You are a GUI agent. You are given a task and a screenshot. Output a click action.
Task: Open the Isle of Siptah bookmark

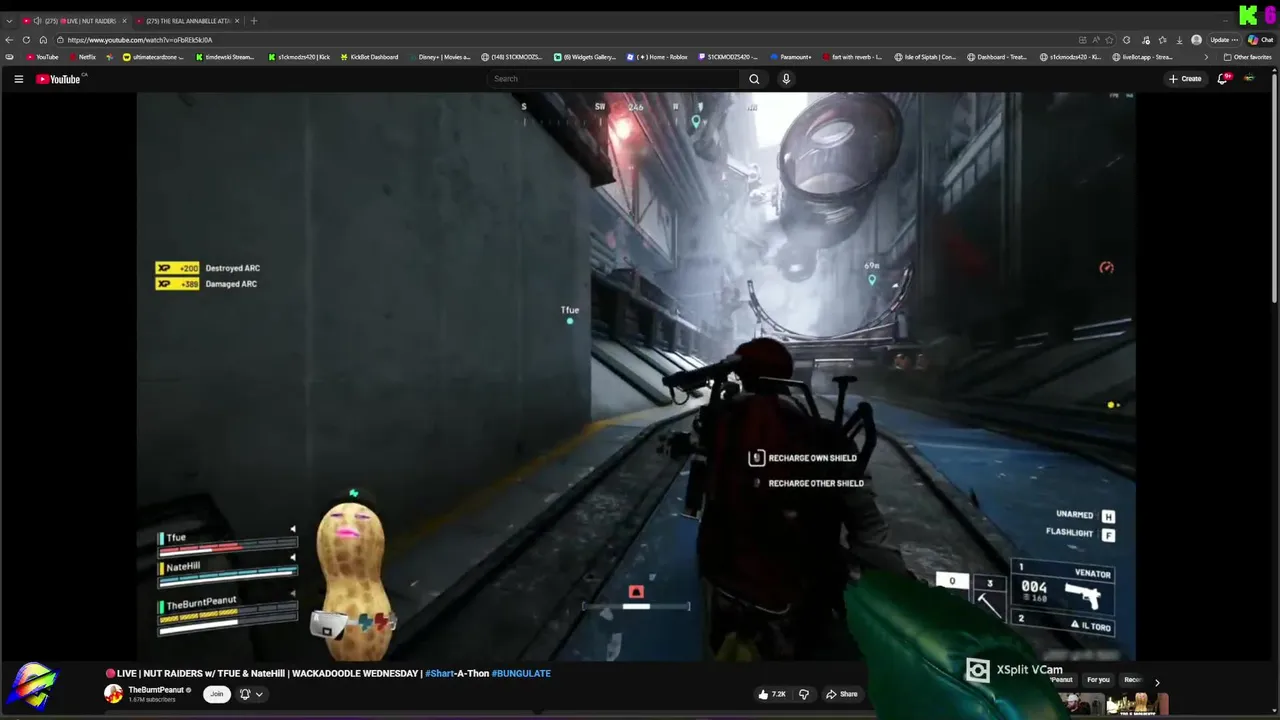point(925,57)
